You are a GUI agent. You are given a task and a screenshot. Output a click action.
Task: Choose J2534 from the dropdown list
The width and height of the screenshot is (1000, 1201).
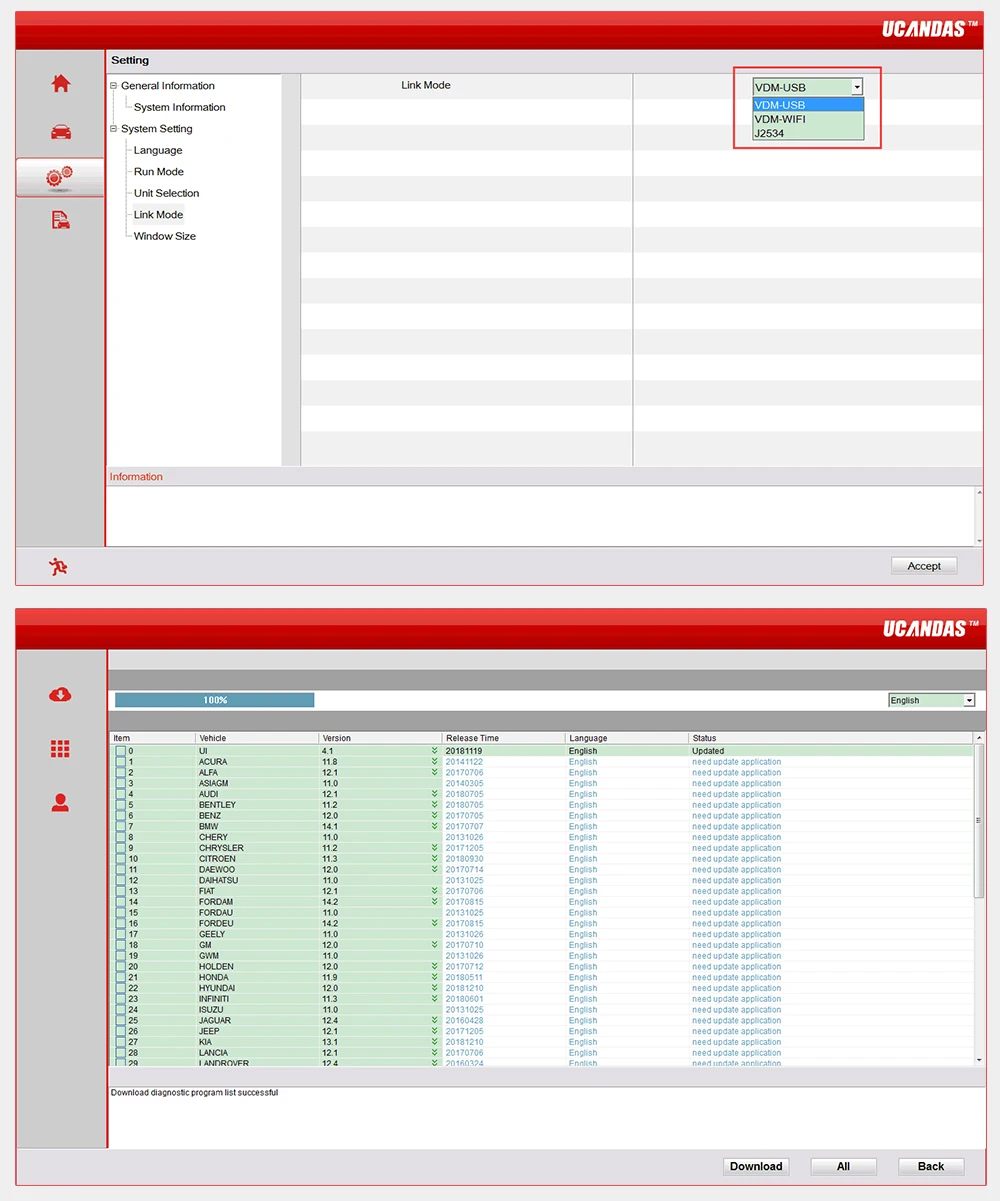[806, 133]
